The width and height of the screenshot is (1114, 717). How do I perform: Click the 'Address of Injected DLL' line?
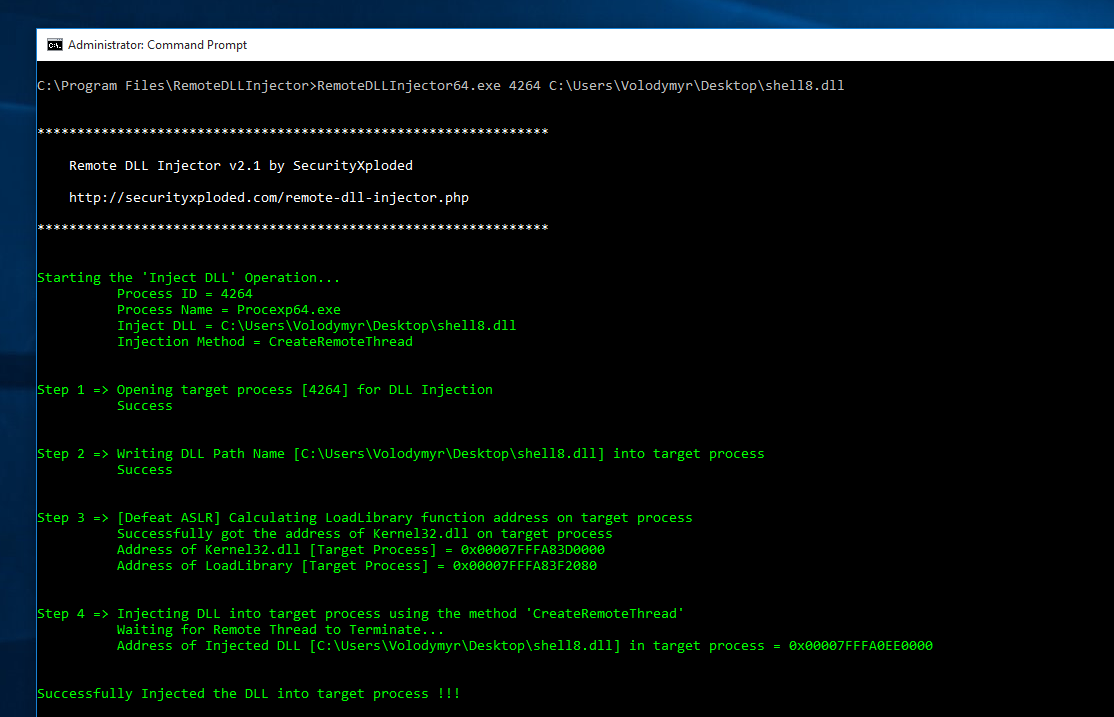click(525, 645)
